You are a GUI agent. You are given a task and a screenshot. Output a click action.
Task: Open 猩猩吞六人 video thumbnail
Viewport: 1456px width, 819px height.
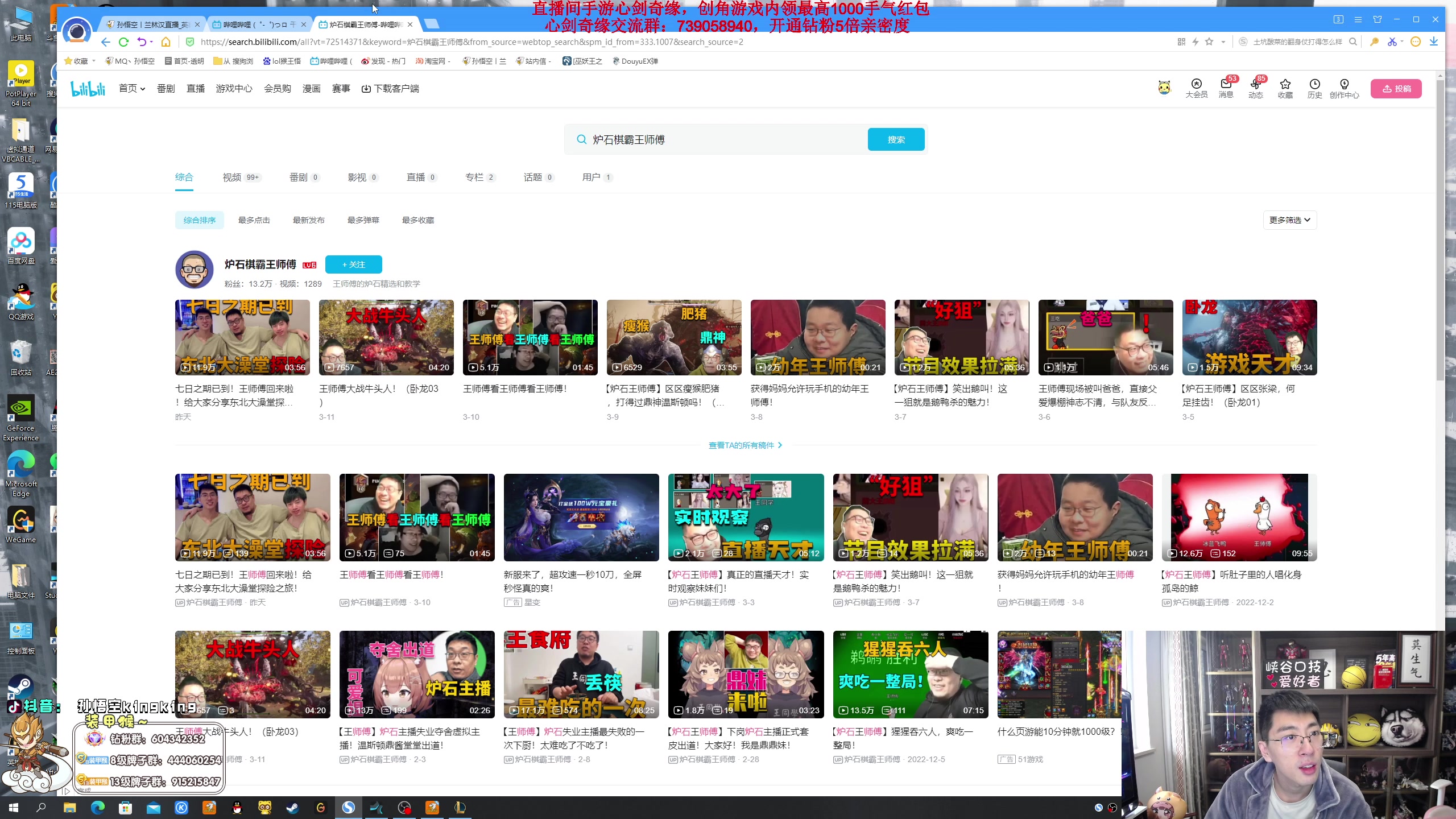click(911, 674)
